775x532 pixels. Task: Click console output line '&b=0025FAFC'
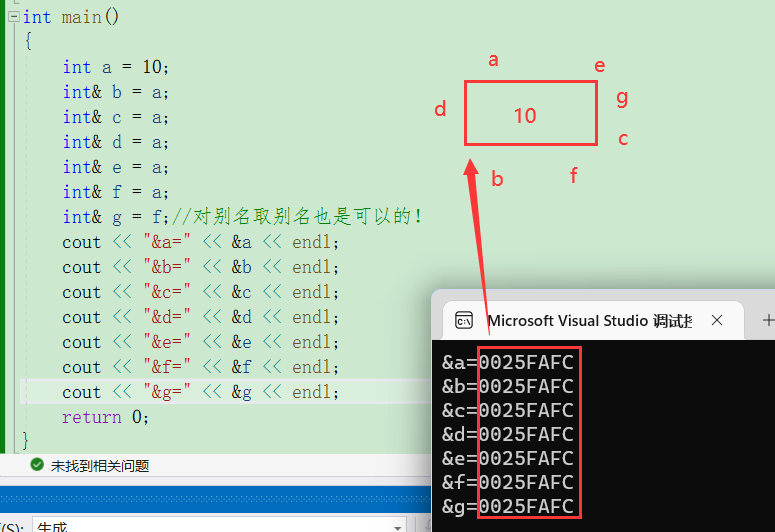(508, 386)
